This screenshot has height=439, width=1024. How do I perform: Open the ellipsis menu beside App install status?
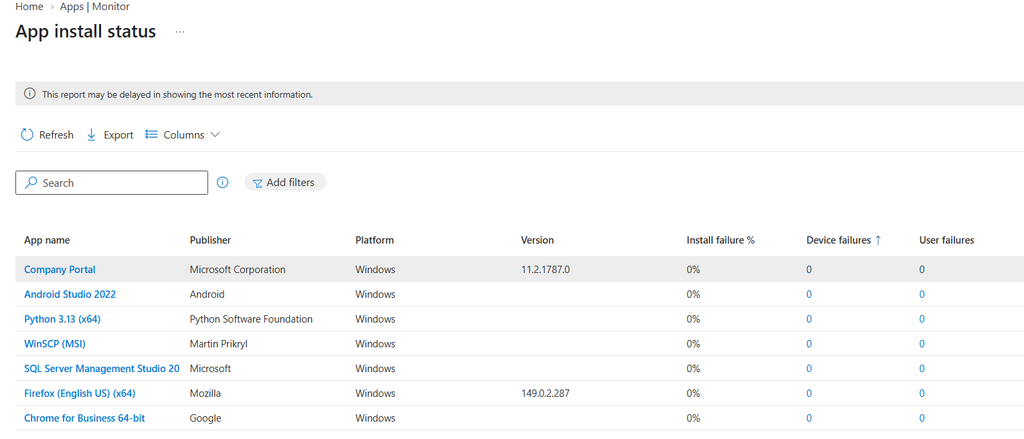pos(180,31)
